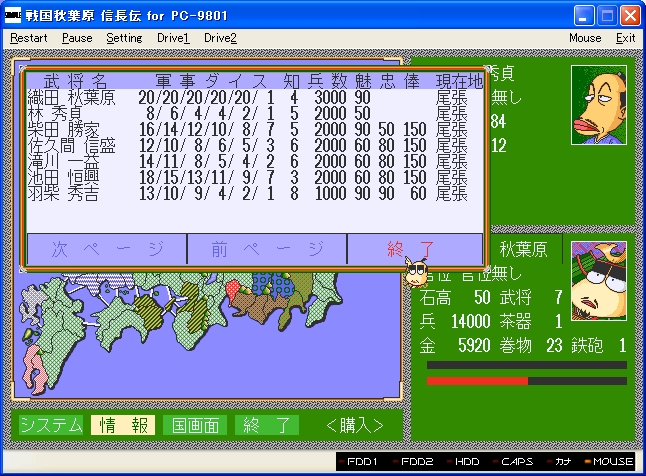Expand the Drive1 menu

(173, 38)
